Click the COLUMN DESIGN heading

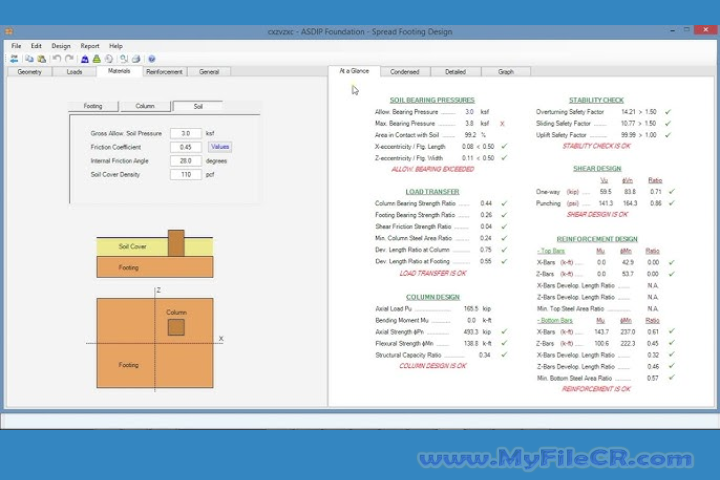point(433,297)
